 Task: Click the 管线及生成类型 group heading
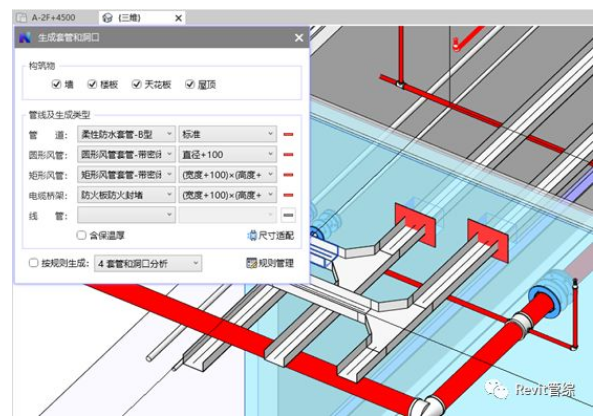tap(59, 115)
